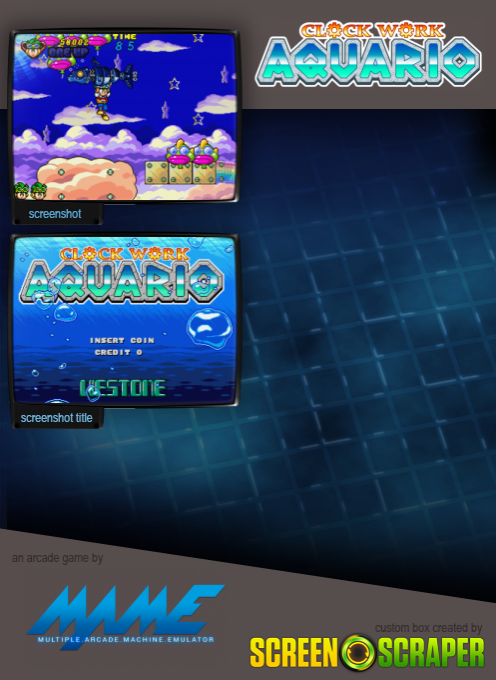This screenshot has width=496, height=680.
Task: Click the hanging player character sprite
Action: click(x=102, y=102)
